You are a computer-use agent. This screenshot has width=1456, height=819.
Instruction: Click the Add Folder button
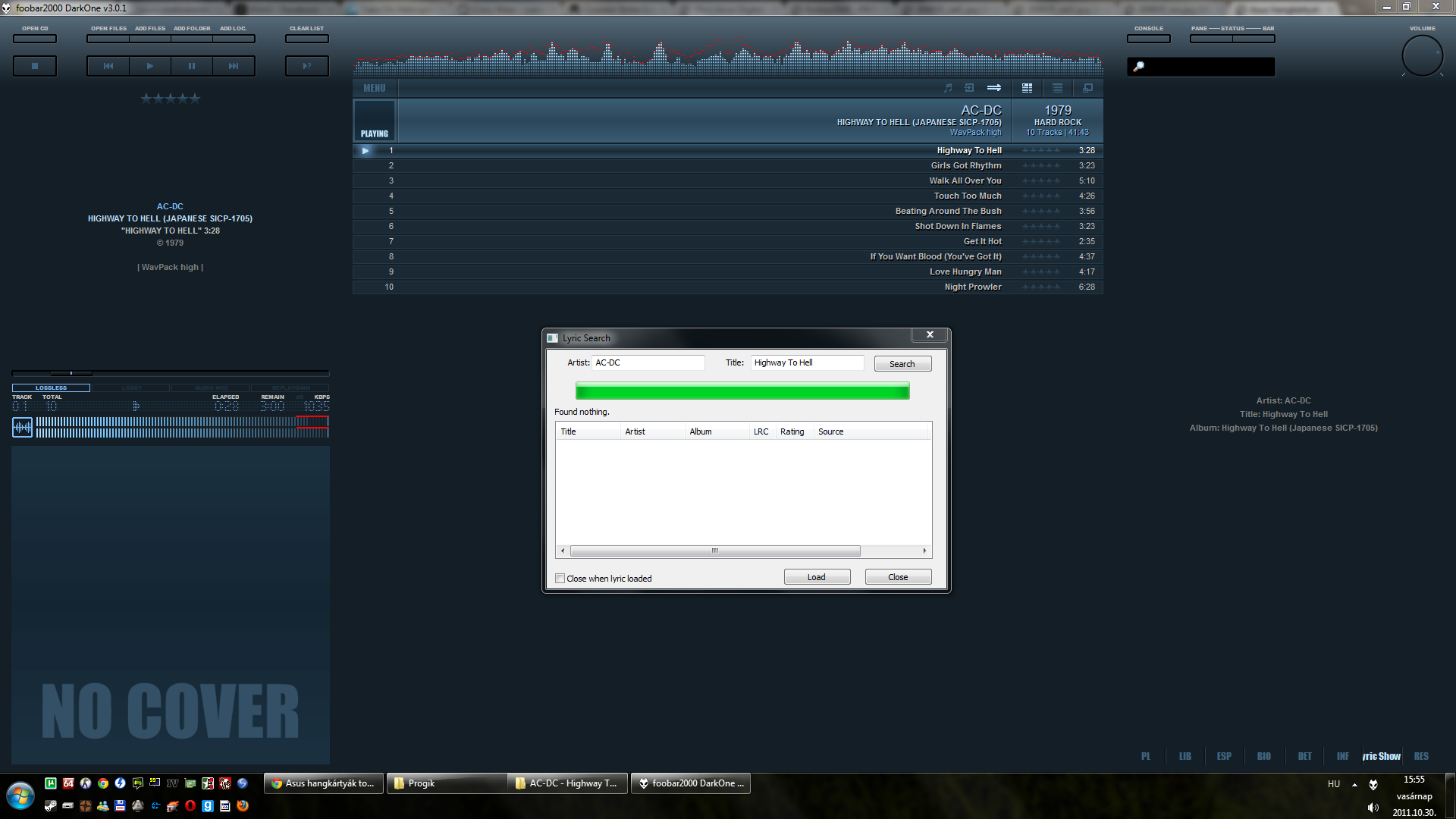click(x=192, y=39)
